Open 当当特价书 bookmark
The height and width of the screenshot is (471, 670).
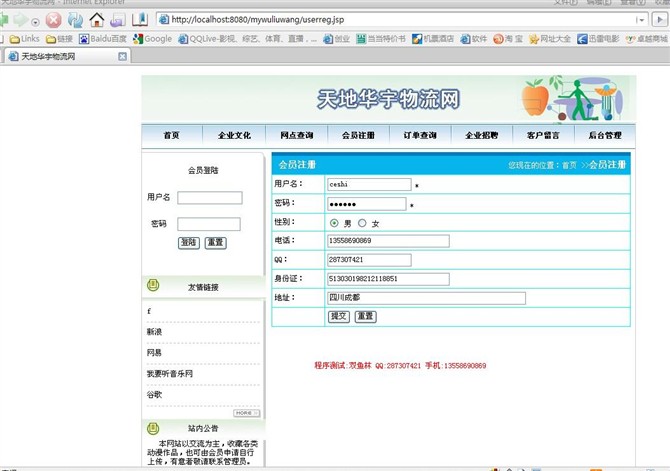pyautogui.click(x=381, y=39)
